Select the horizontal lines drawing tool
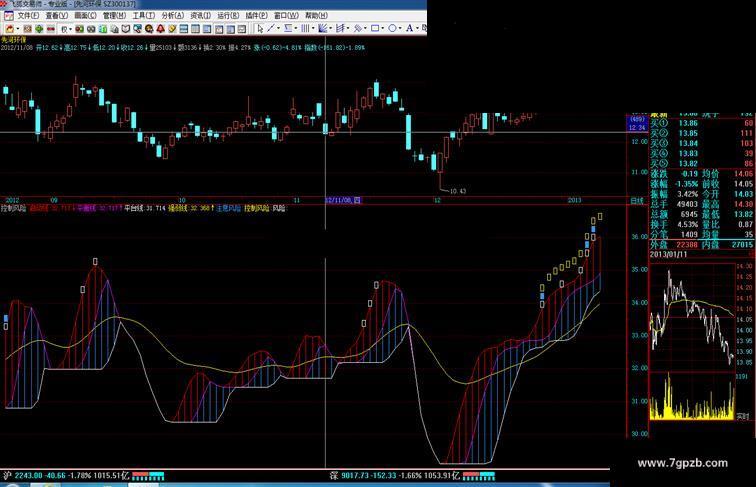This screenshot has height=487, width=756. (287, 28)
